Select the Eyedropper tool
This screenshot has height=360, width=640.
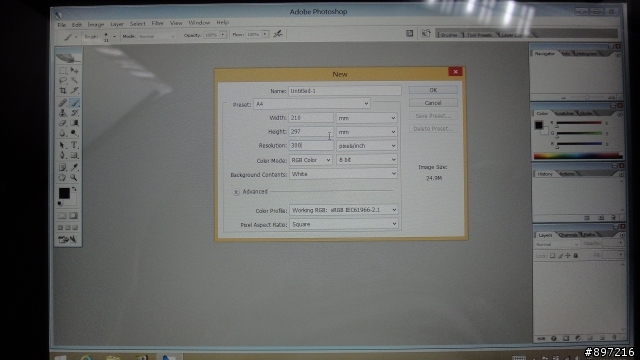point(74,167)
